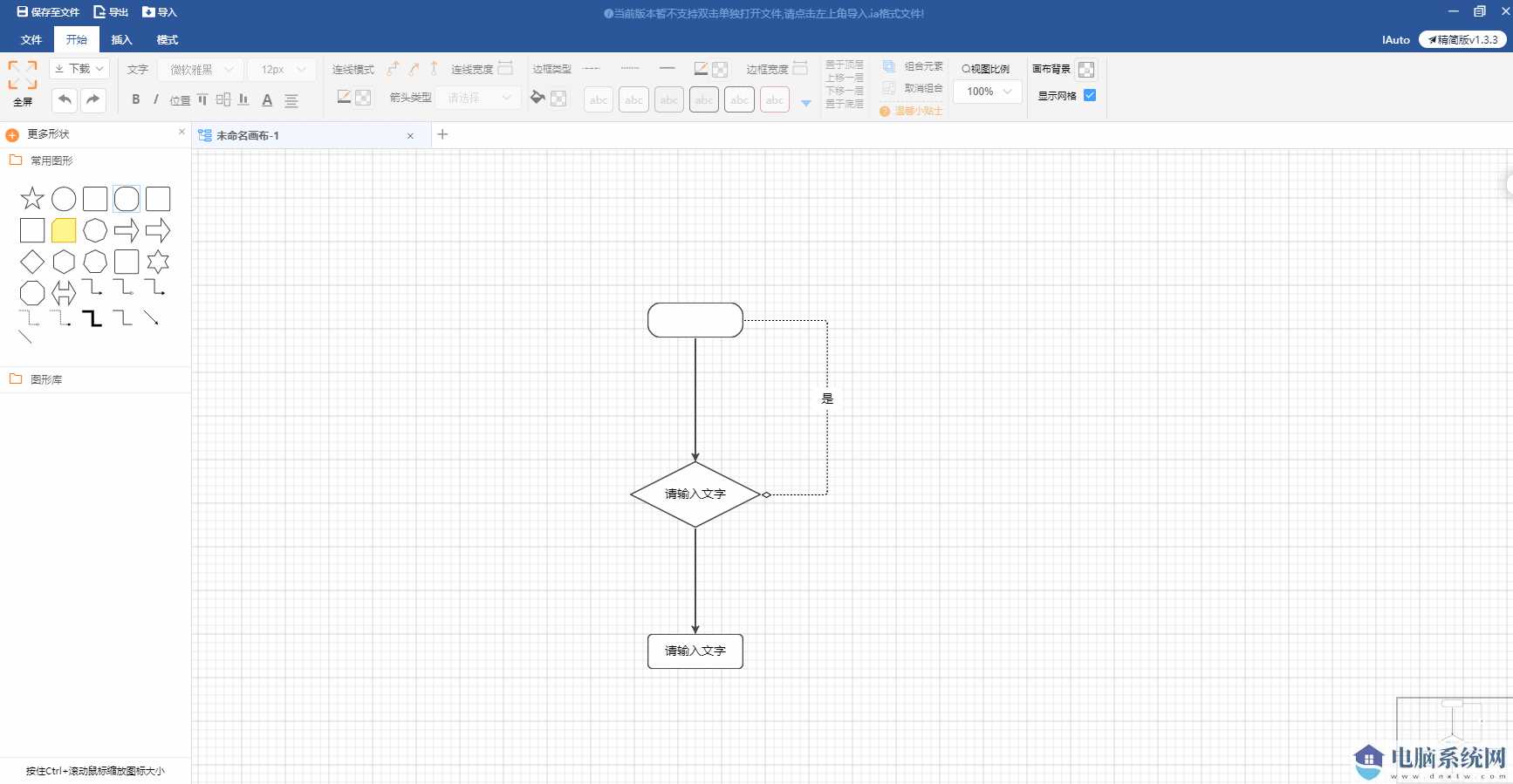Select the double-headed arrow shape

pos(64,293)
